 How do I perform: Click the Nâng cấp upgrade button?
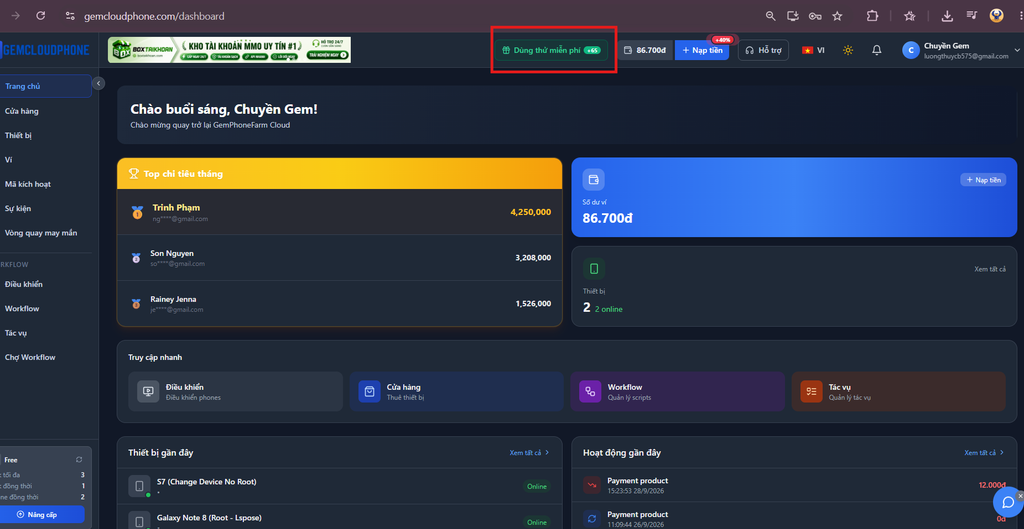click(x=42, y=515)
